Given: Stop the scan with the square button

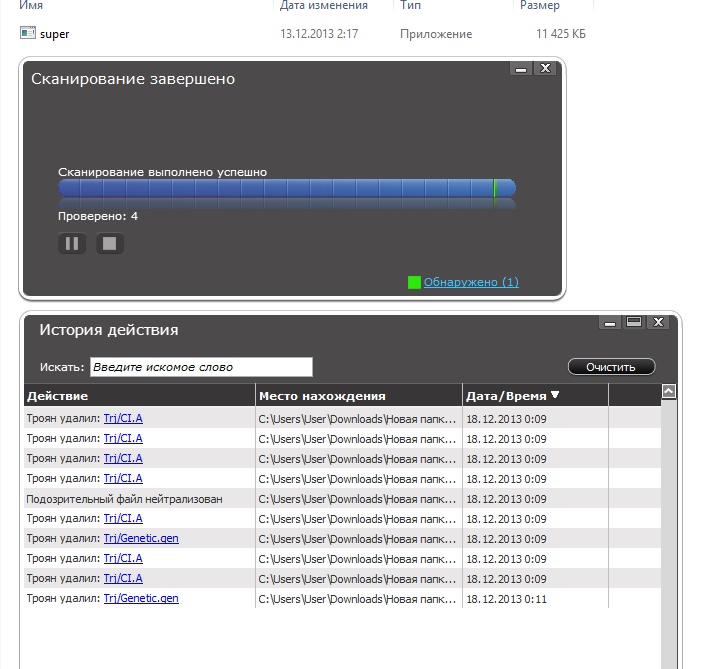Looking at the screenshot, I should (109, 243).
